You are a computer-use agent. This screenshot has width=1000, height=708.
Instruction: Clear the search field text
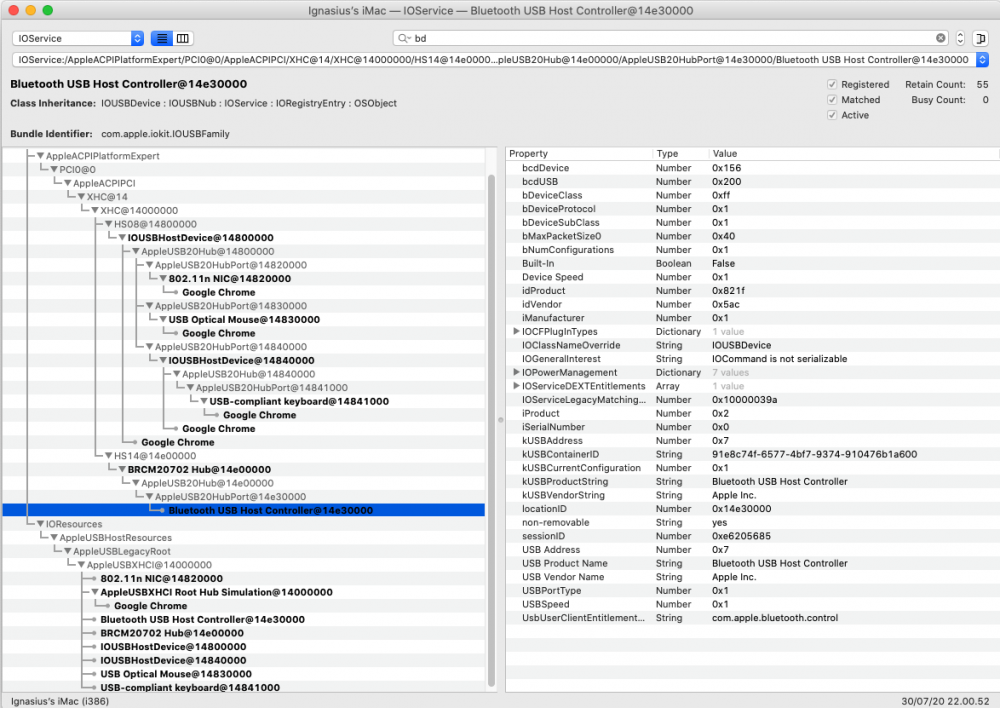(940, 38)
